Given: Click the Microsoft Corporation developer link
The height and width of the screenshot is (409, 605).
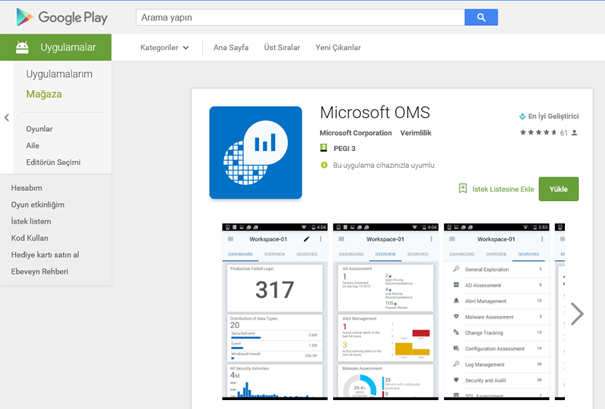Looking at the screenshot, I should [x=356, y=133].
